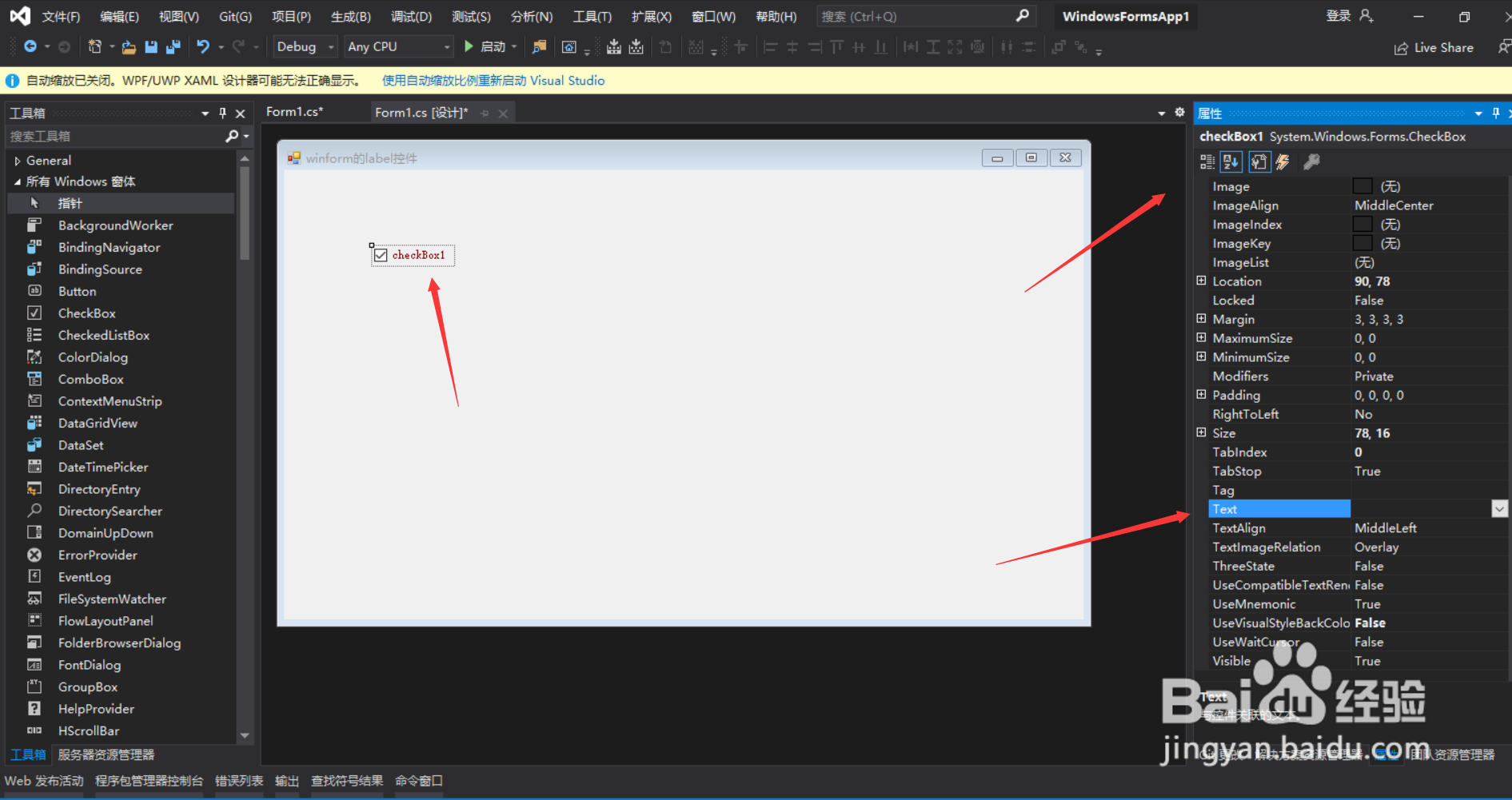Viewport: 1512px width, 800px height.
Task: Click the sign-in account icon
Action: pos(1366,16)
